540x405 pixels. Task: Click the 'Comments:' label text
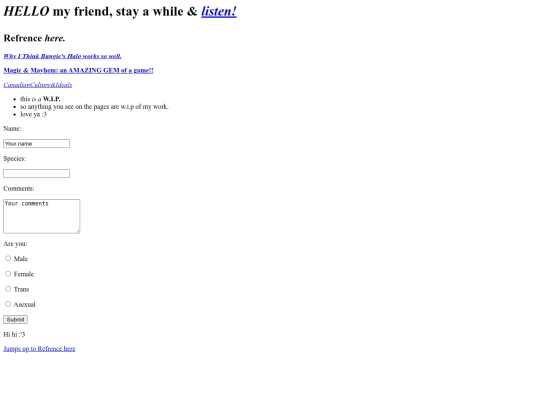click(19, 188)
